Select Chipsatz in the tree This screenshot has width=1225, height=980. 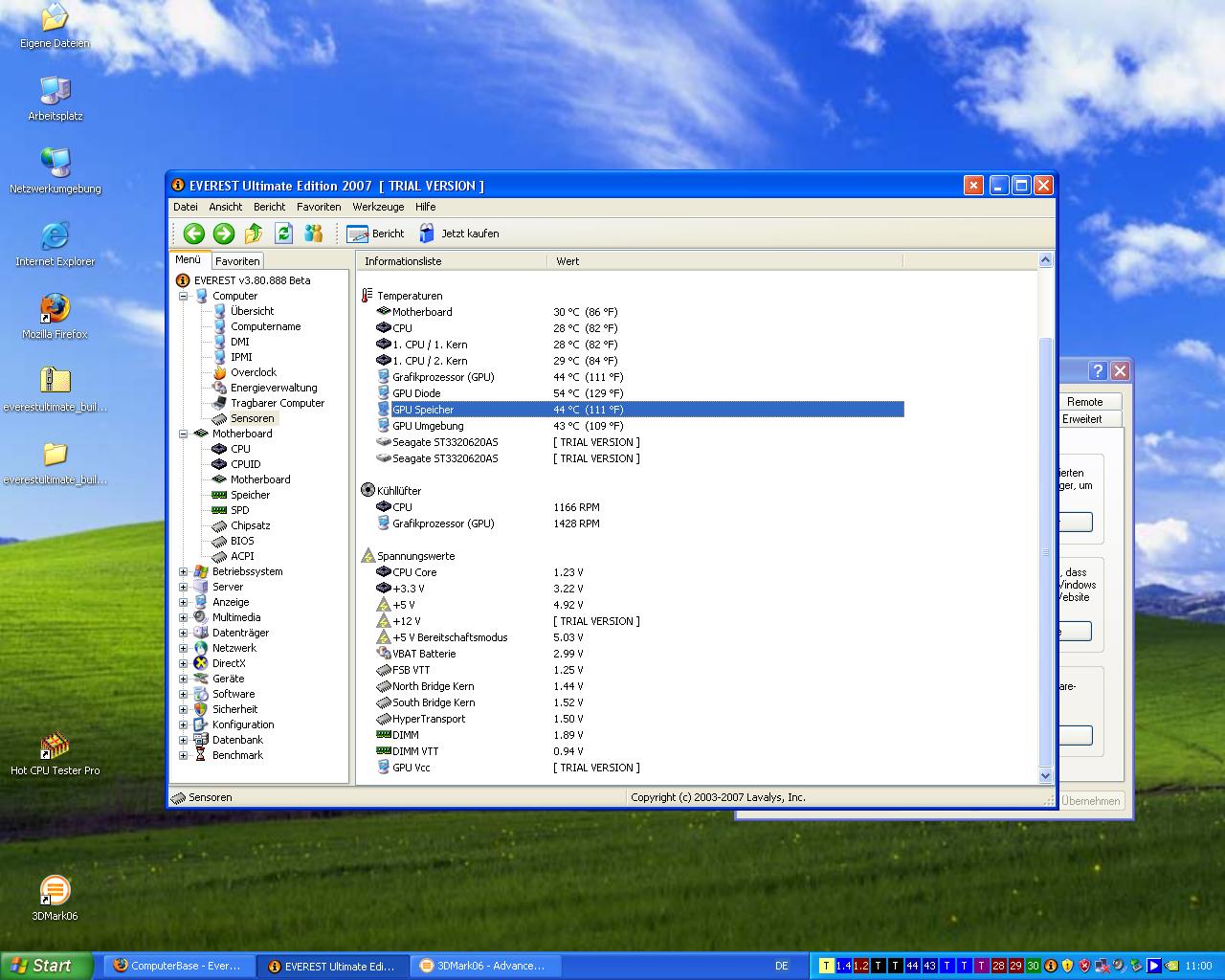[250, 525]
